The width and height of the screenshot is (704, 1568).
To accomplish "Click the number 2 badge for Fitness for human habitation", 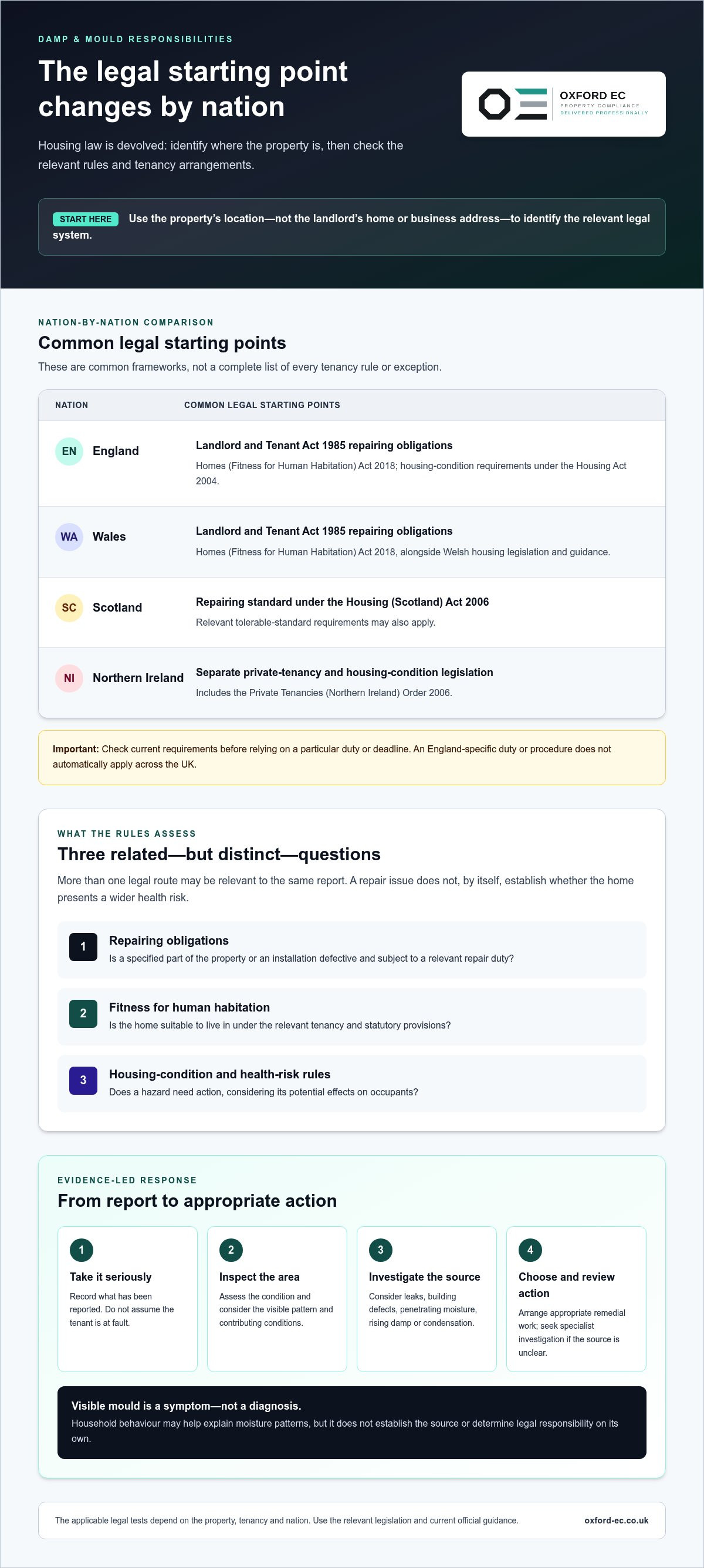I will [83, 1013].
